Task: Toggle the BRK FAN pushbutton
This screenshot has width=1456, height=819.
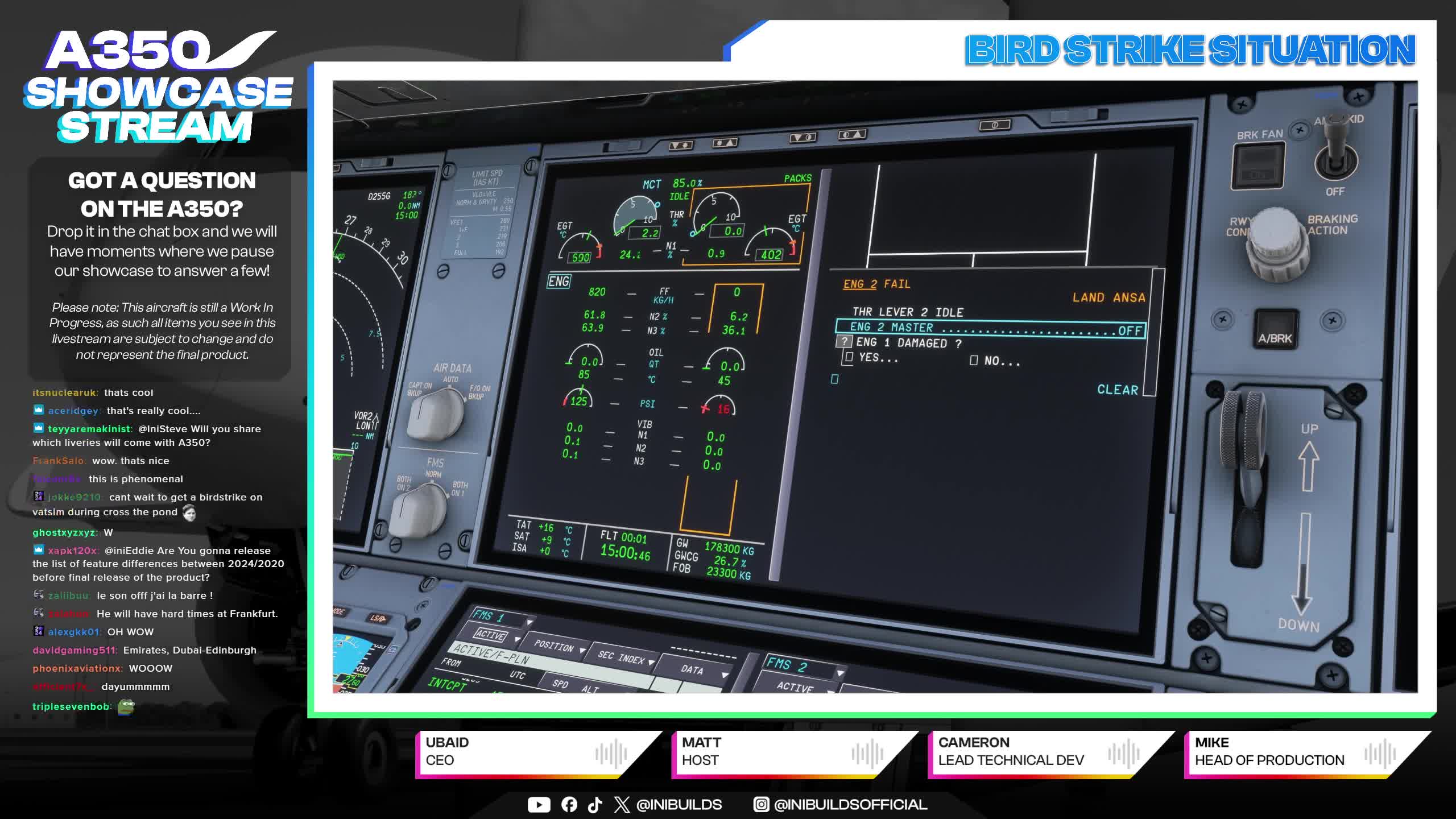Action: (1258, 166)
